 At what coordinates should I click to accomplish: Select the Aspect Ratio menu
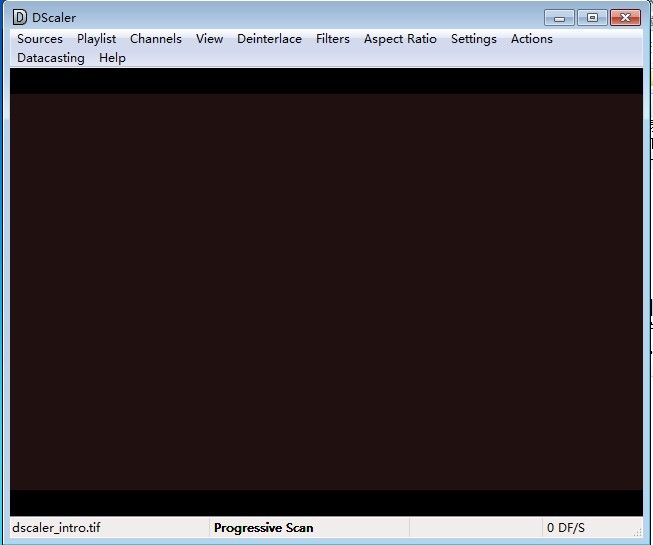click(x=400, y=39)
